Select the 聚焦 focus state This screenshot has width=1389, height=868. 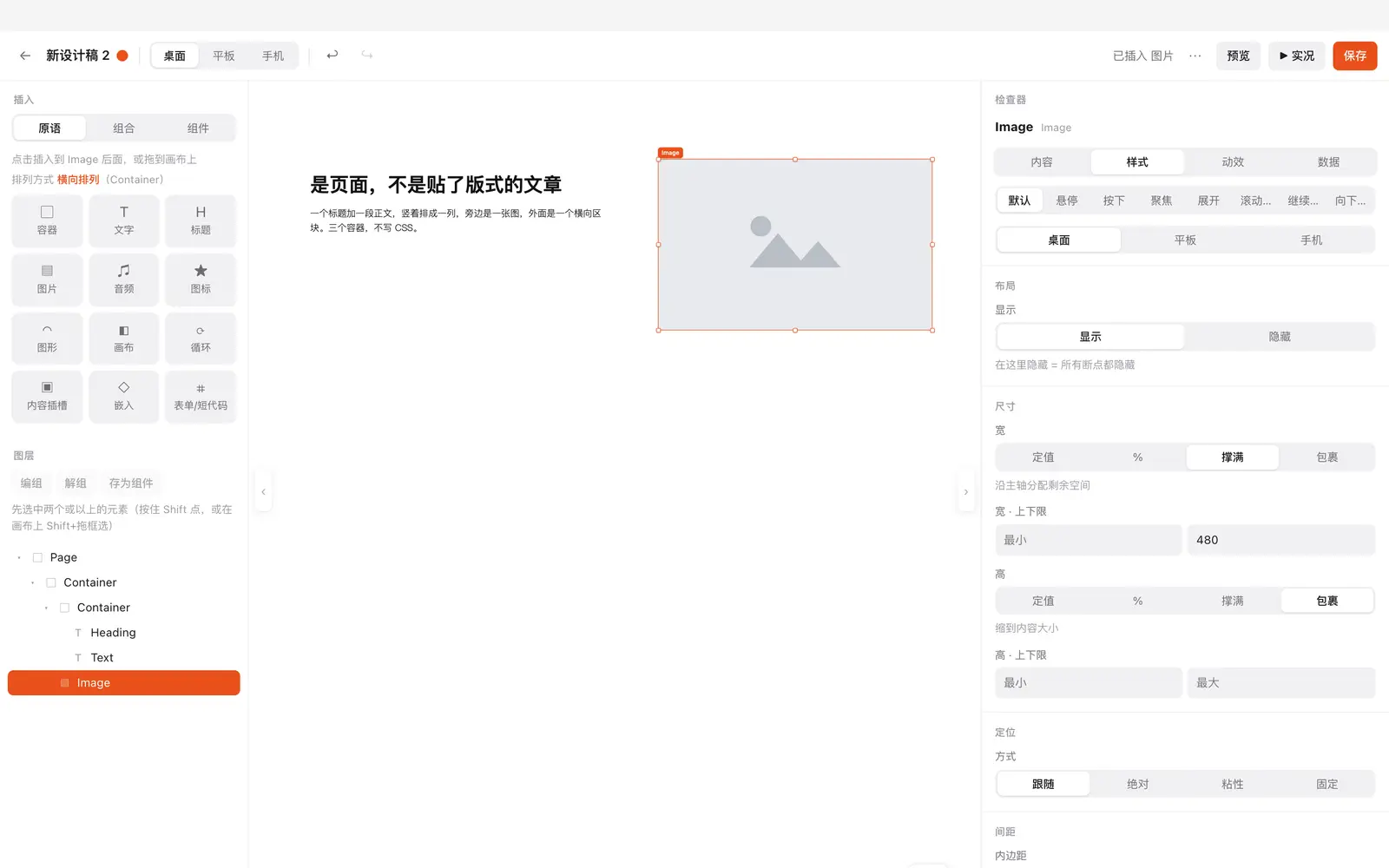coord(1162,201)
